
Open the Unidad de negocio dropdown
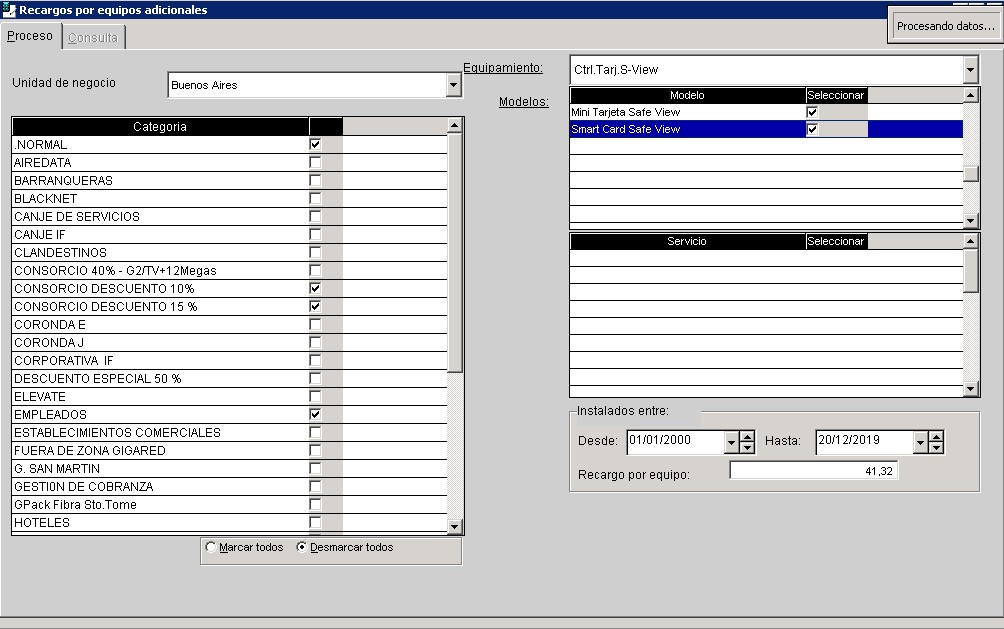(x=454, y=86)
